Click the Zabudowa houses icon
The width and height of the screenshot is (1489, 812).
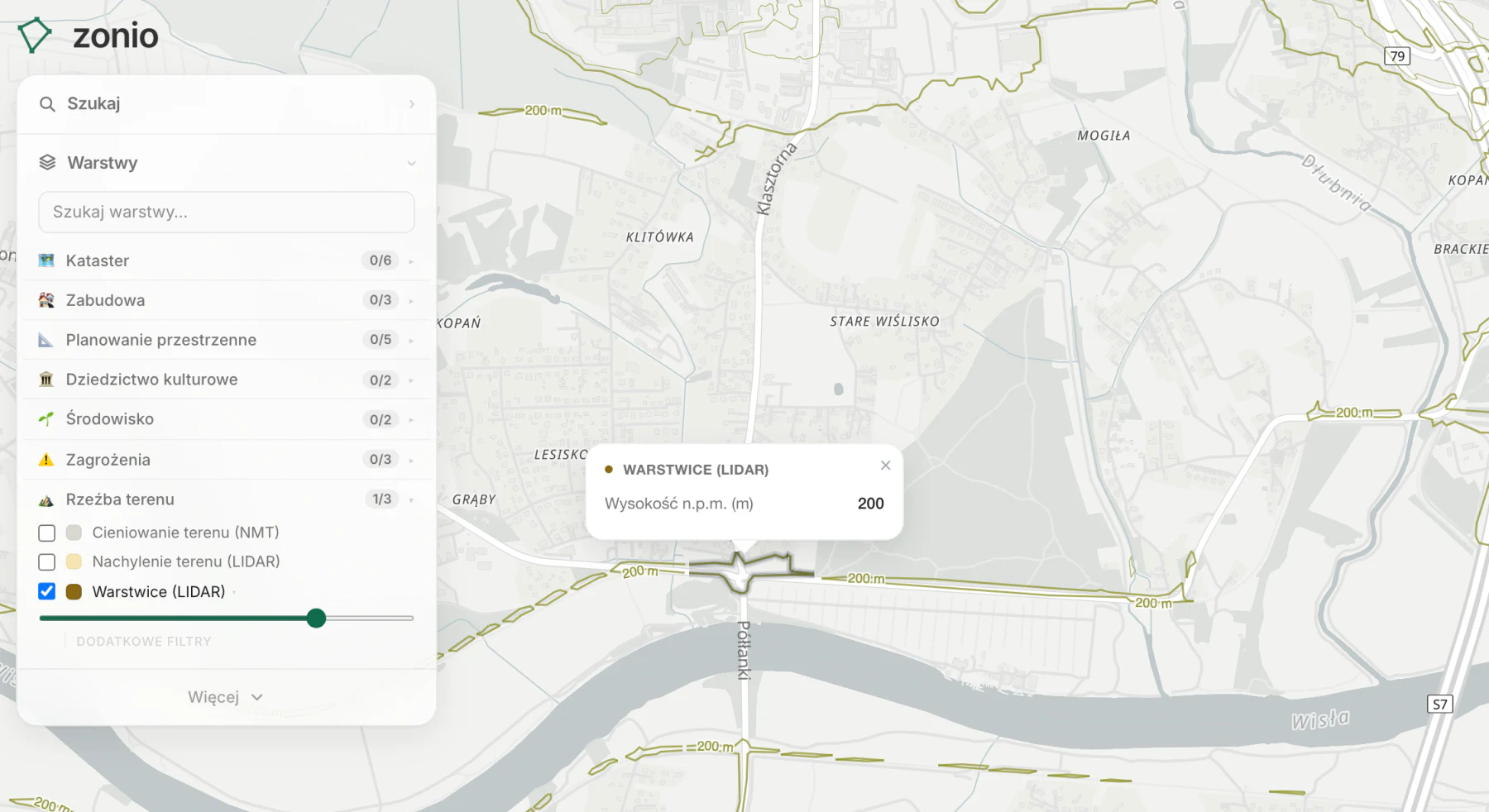[x=46, y=300]
